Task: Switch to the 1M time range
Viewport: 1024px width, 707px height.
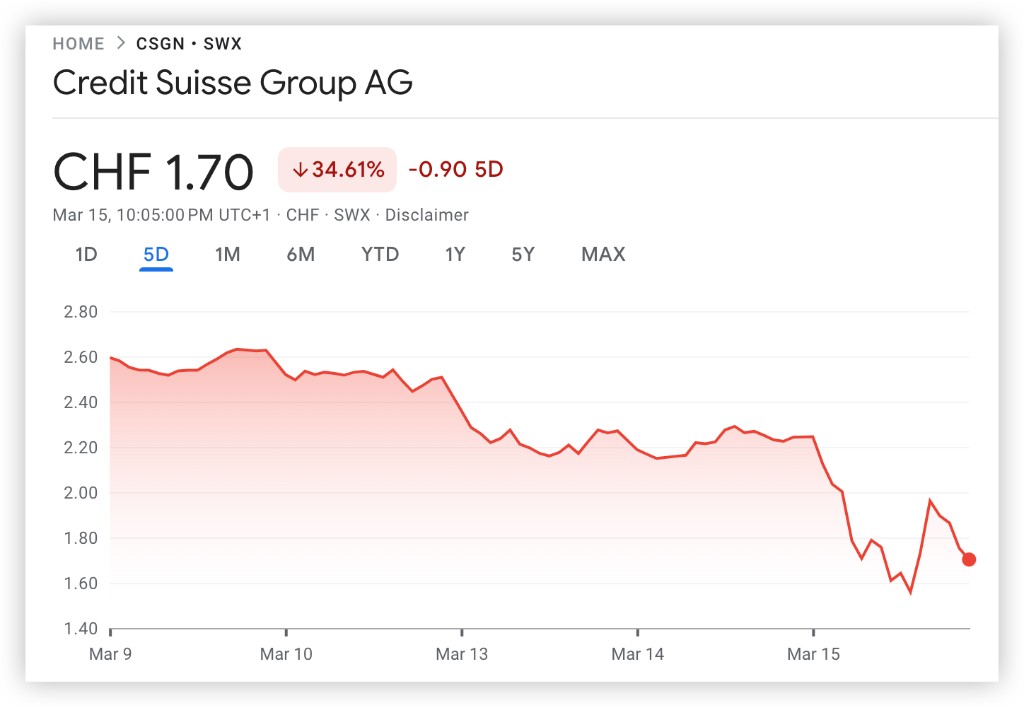Action: 227,255
